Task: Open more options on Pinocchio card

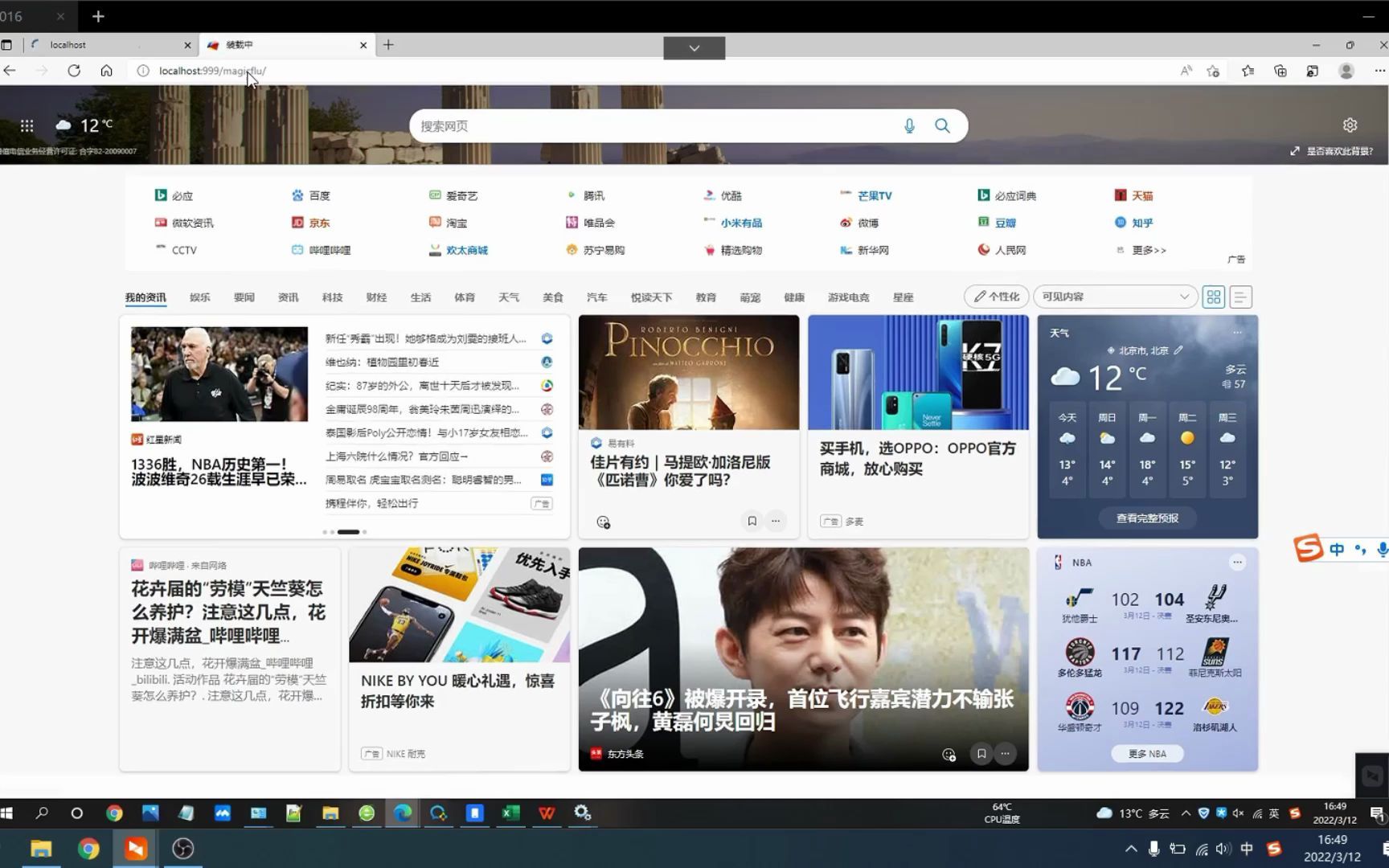Action: [x=776, y=521]
